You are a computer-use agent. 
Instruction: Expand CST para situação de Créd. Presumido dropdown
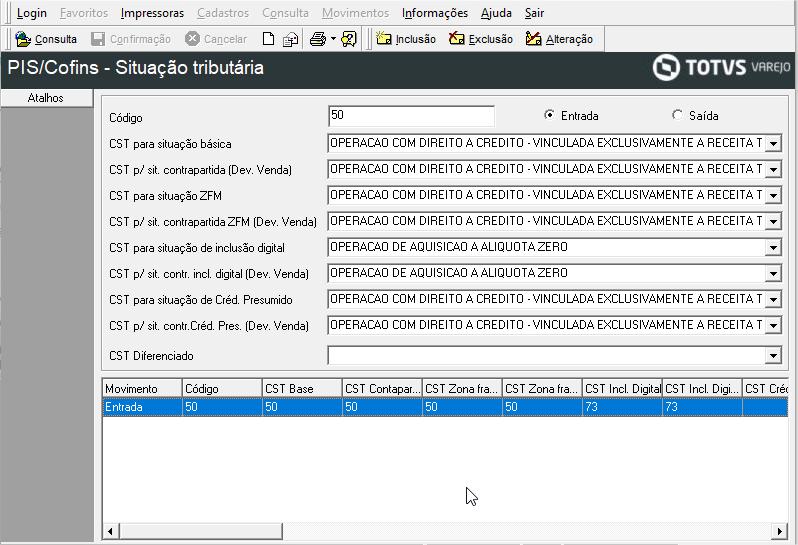(x=773, y=299)
